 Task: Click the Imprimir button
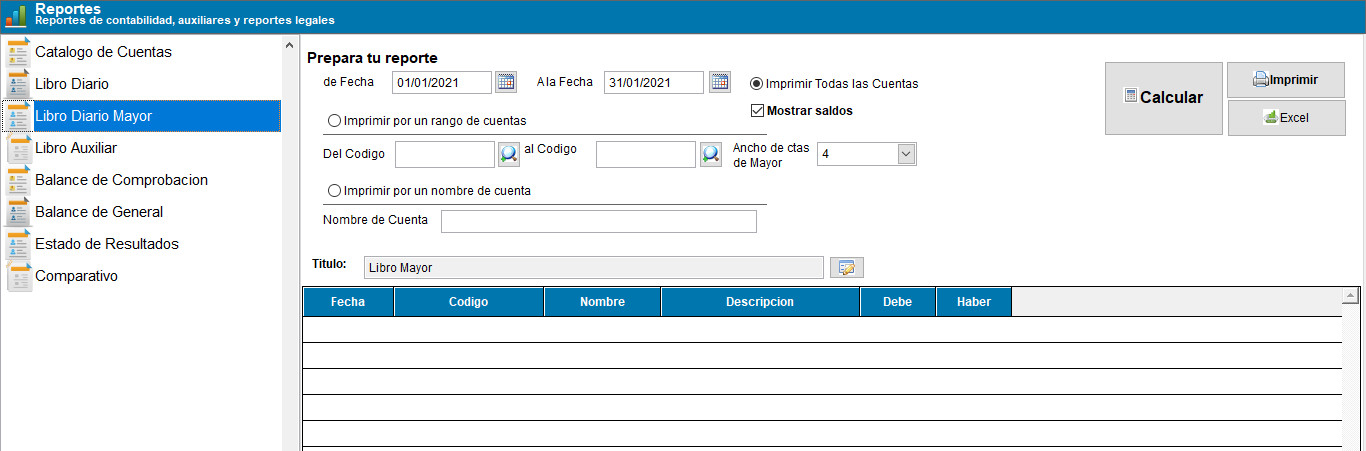tap(1286, 80)
